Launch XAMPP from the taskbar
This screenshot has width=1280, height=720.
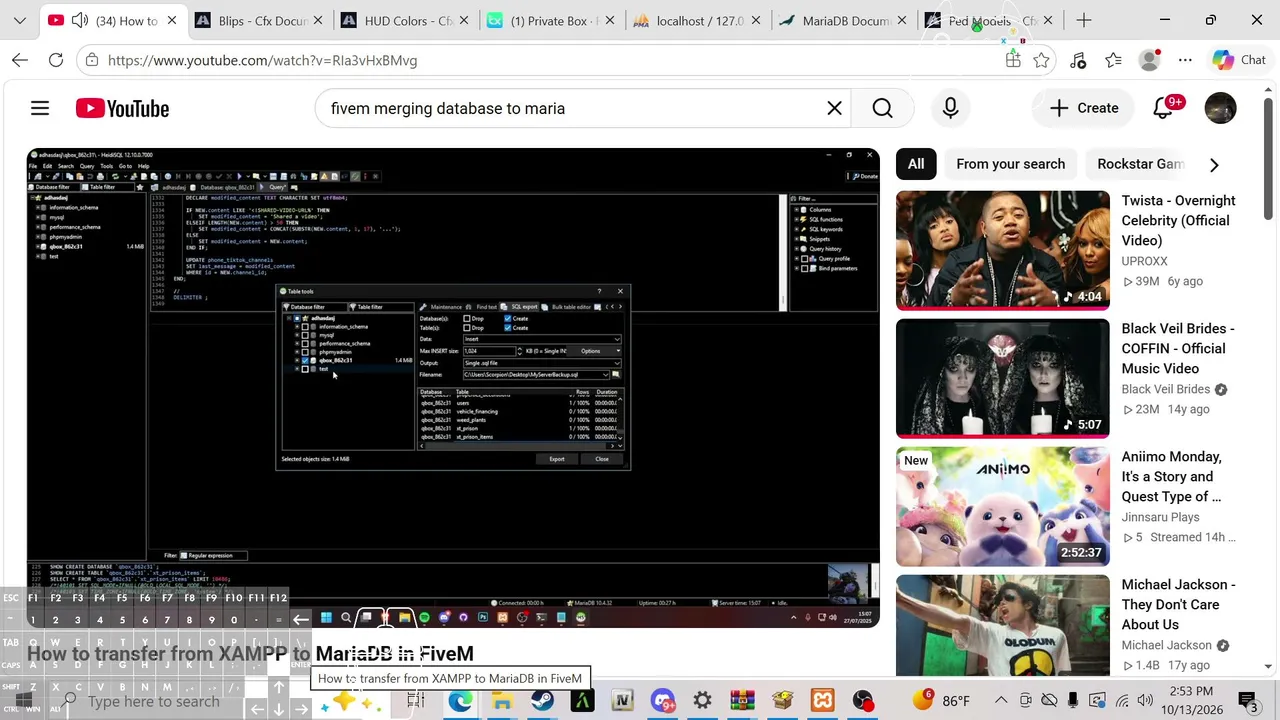click(x=822, y=701)
